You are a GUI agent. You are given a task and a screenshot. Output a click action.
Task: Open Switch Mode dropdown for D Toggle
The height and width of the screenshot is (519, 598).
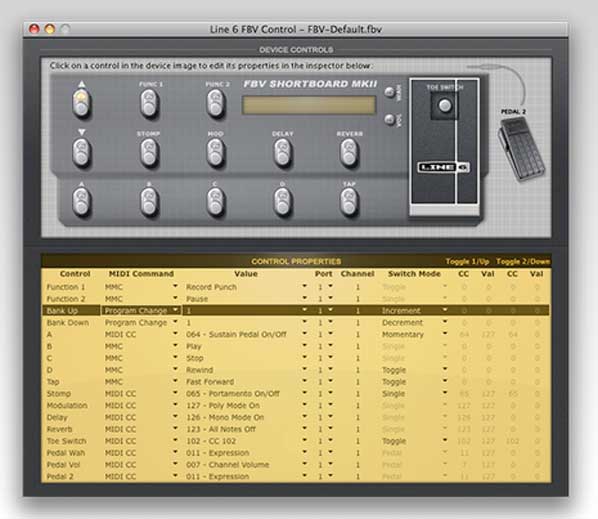(445, 369)
